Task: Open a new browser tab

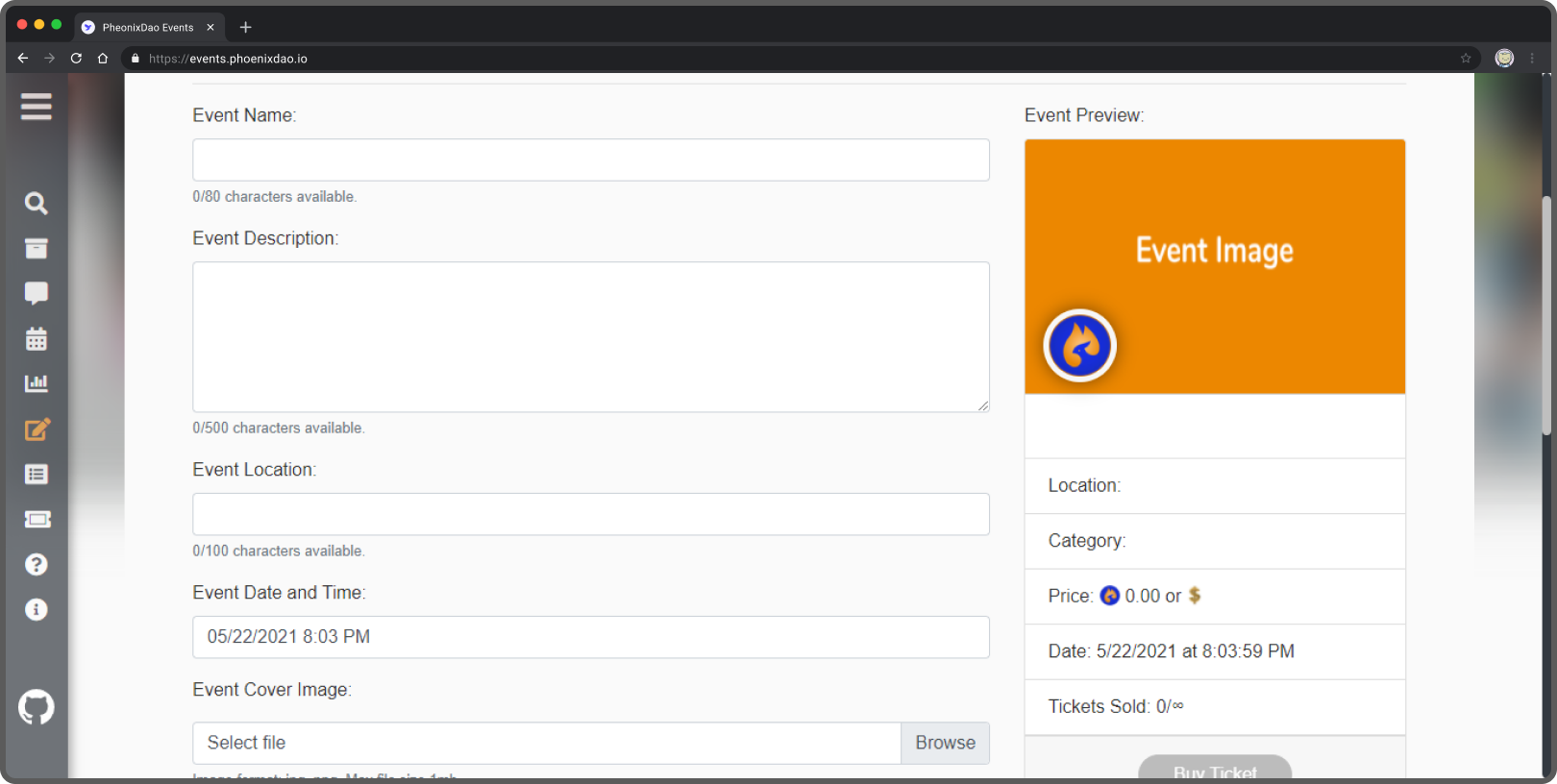Action: (x=245, y=27)
